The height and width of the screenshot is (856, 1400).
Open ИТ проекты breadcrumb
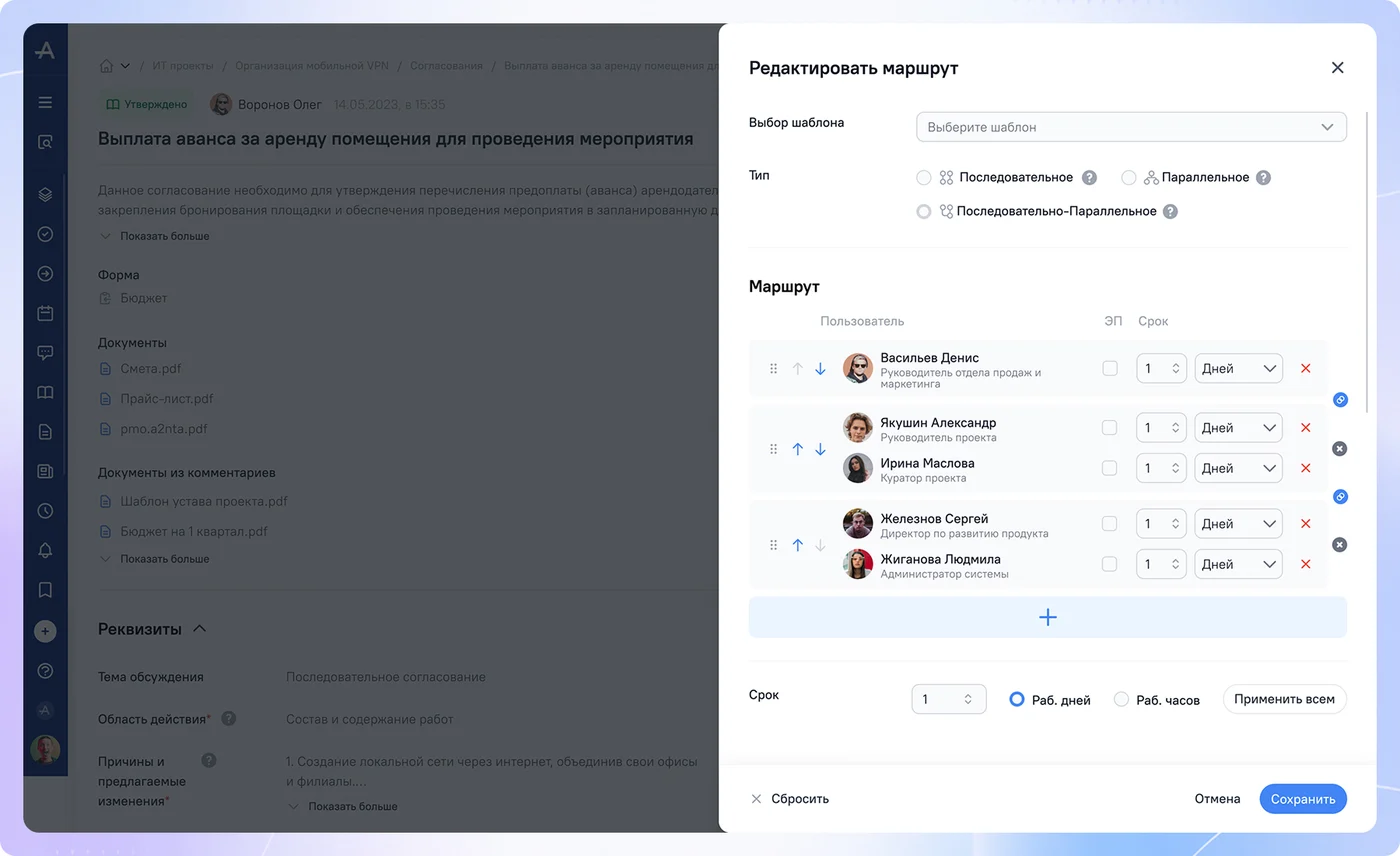click(182, 66)
